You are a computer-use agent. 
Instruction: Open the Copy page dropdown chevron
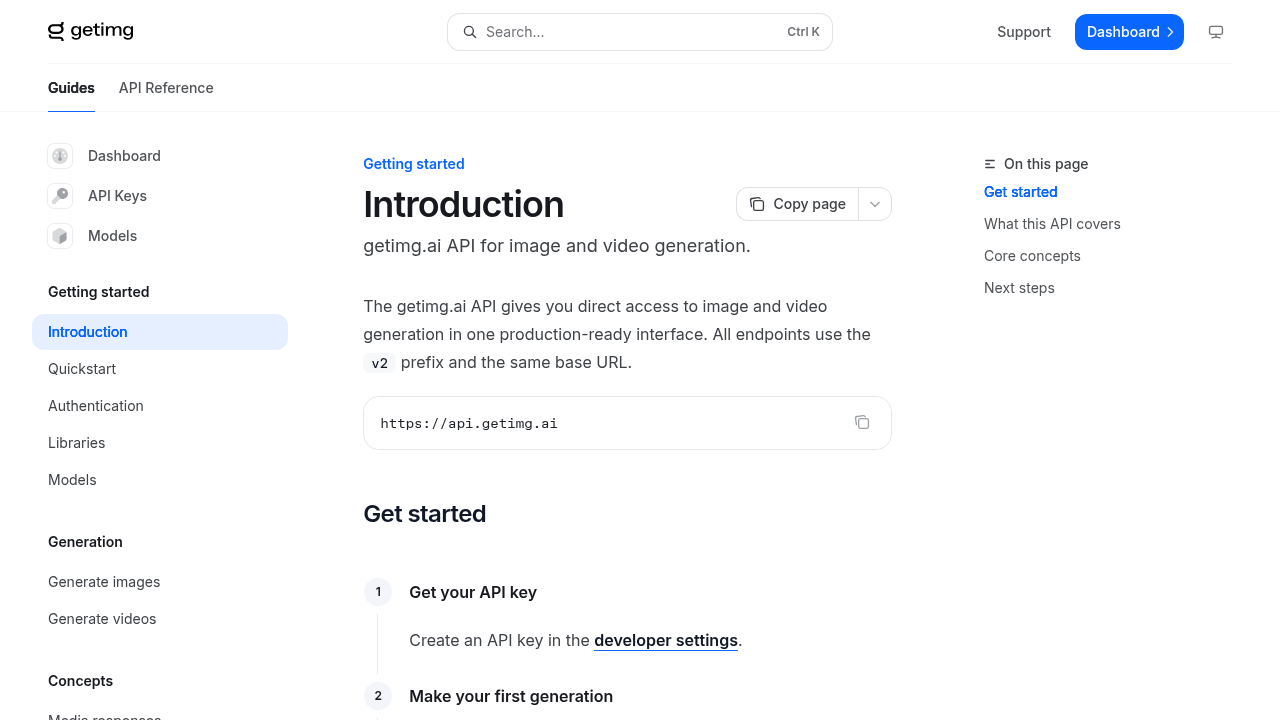(875, 204)
